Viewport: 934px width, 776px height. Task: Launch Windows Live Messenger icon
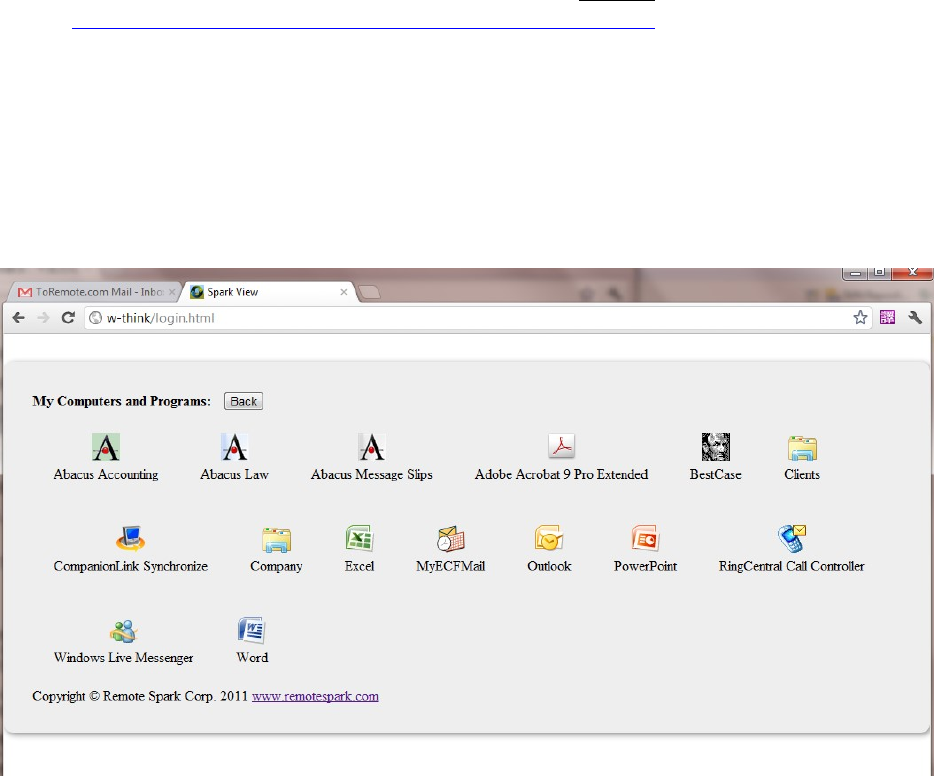(124, 631)
